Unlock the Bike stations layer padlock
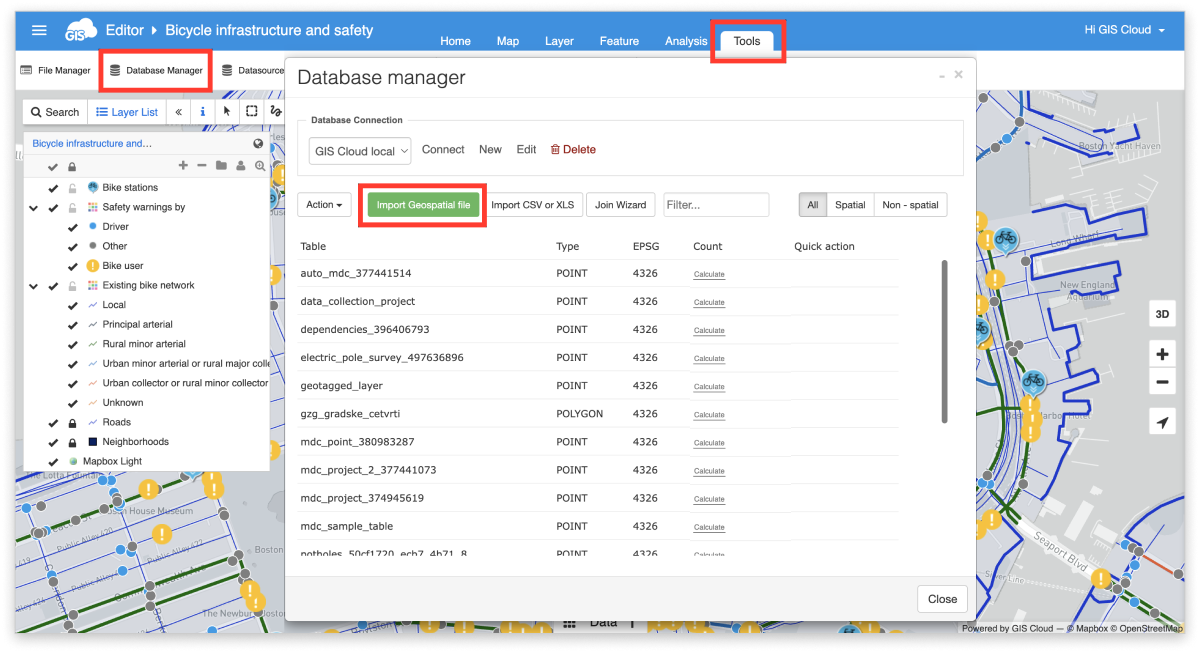The width and height of the screenshot is (1200, 653). tap(71, 187)
